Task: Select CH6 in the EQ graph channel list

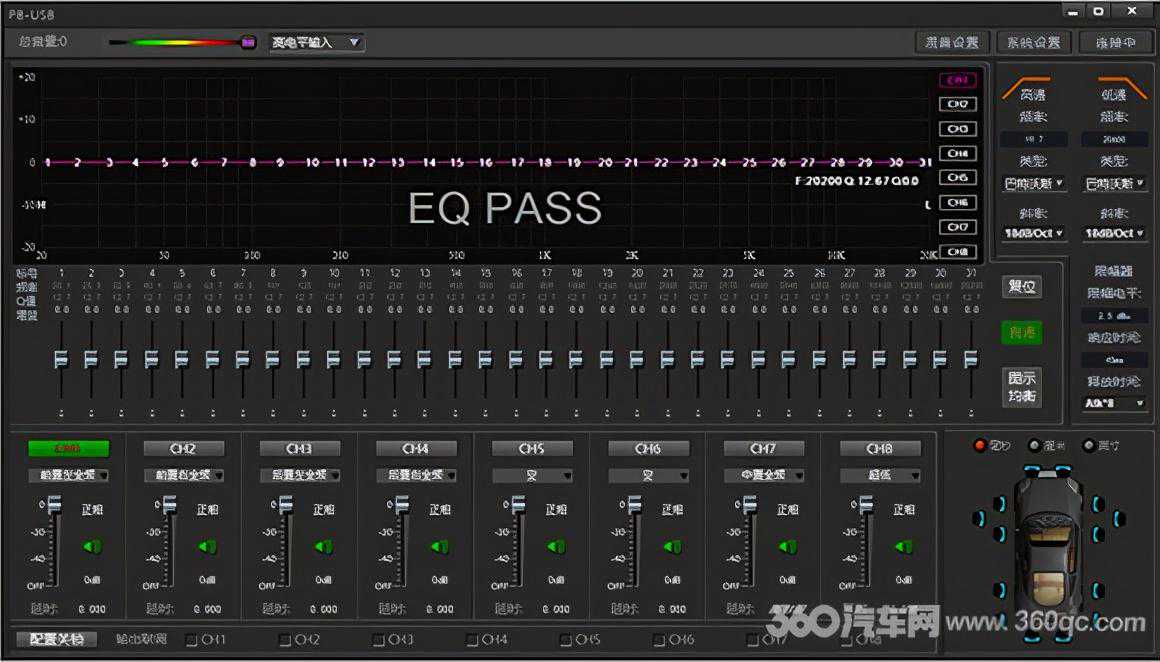Action: pyautogui.click(x=957, y=203)
